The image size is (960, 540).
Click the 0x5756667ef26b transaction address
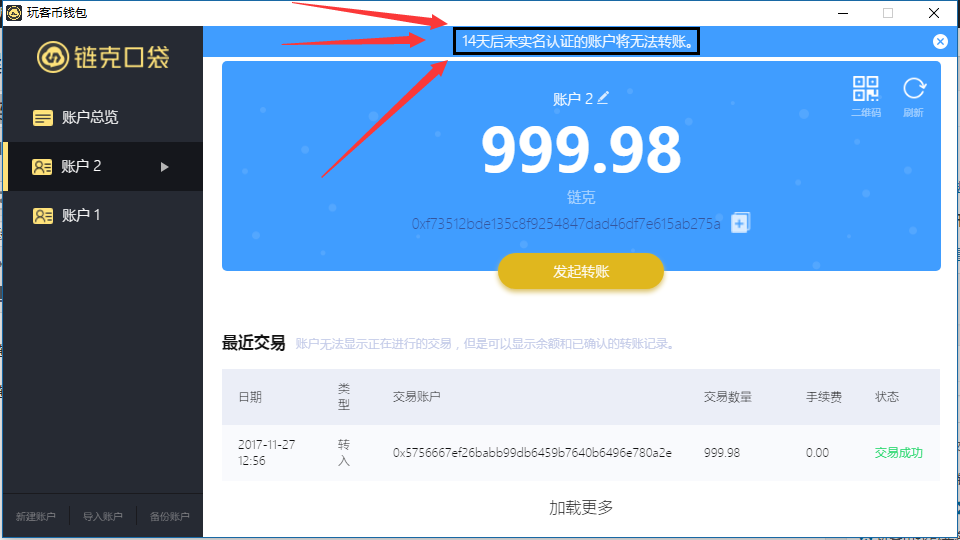pos(532,453)
